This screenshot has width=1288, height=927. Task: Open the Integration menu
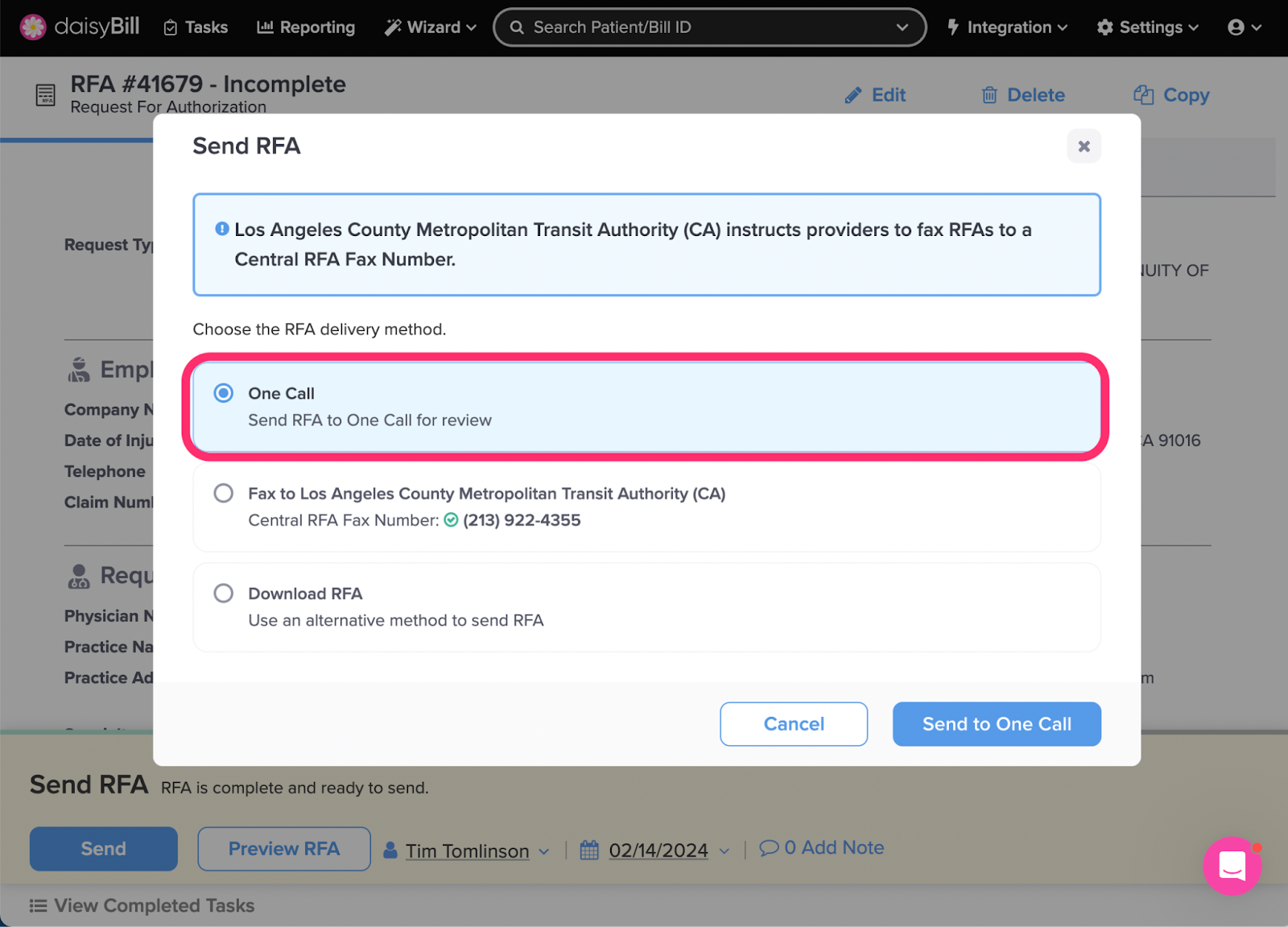[1007, 27]
